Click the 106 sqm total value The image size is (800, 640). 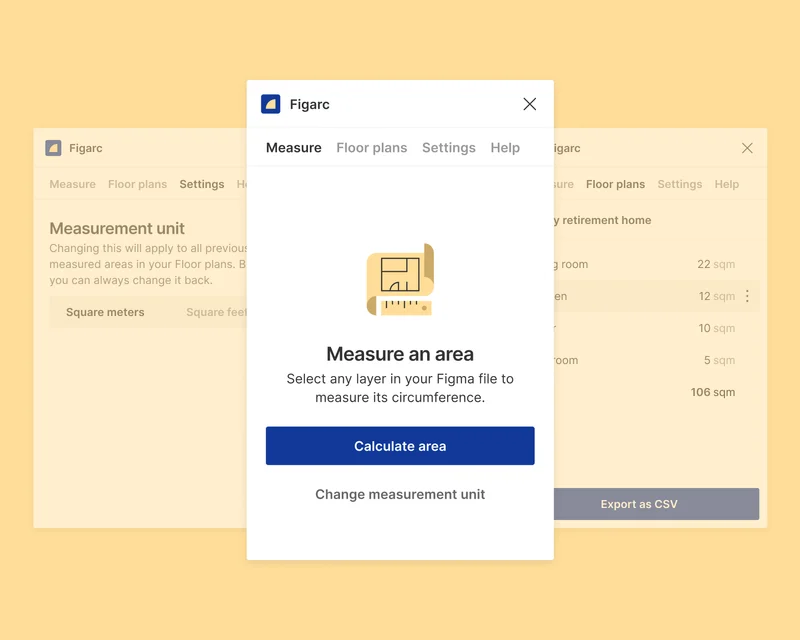[713, 392]
